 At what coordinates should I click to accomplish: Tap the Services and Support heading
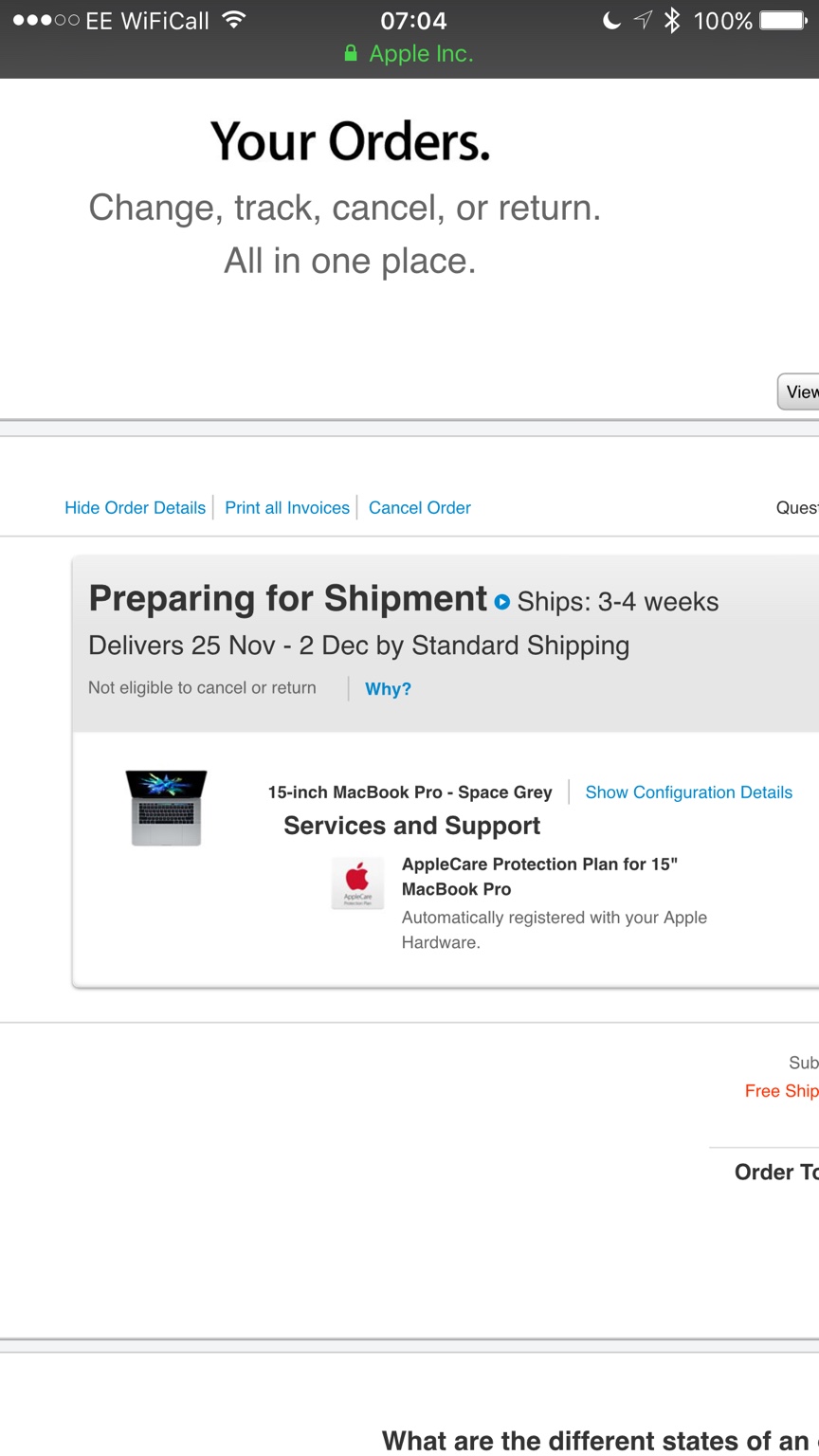[411, 826]
